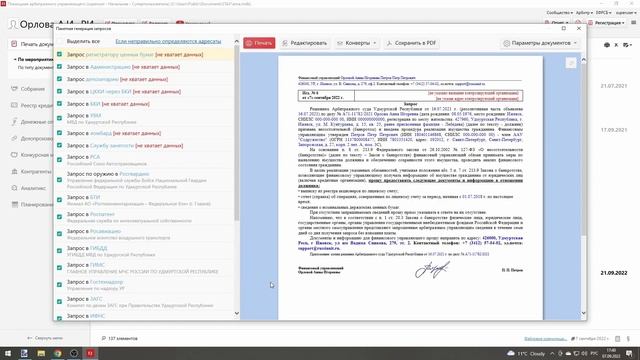This screenshot has width=640, height=360.
Task: Toggle the Выделить все checkbox
Action: [x=60, y=41]
